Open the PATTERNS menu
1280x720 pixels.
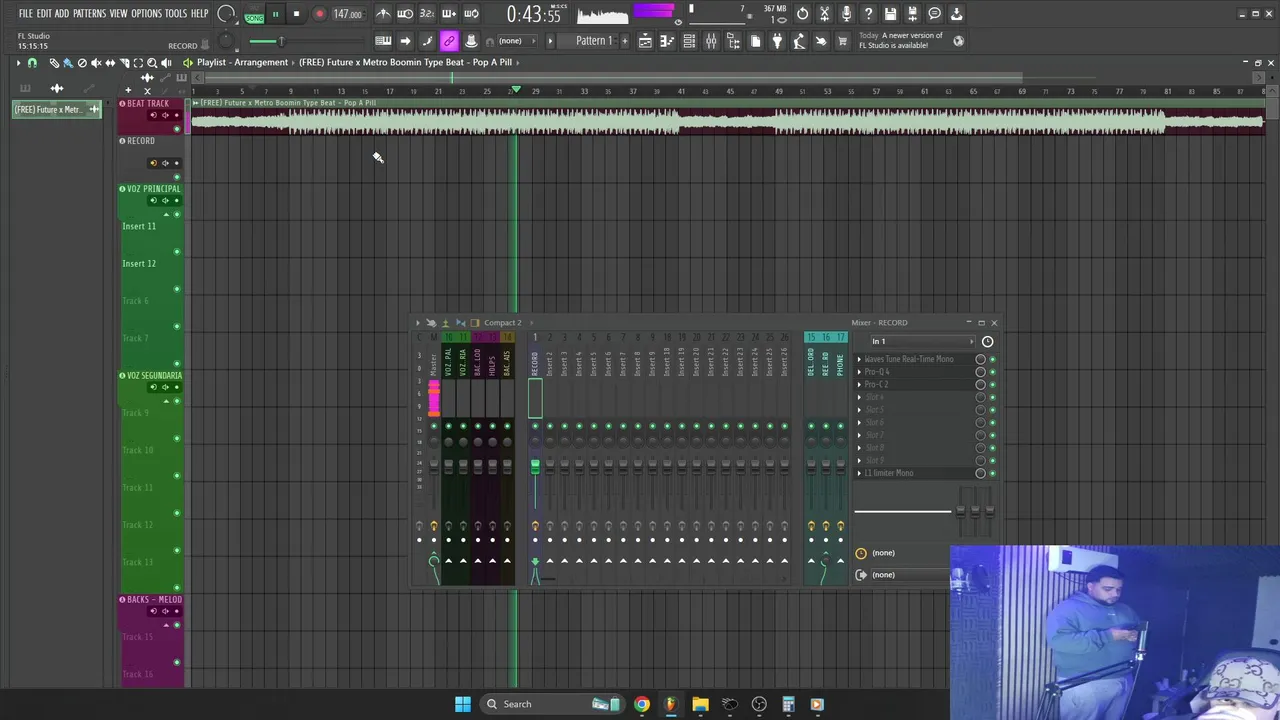[x=89, y=14]
